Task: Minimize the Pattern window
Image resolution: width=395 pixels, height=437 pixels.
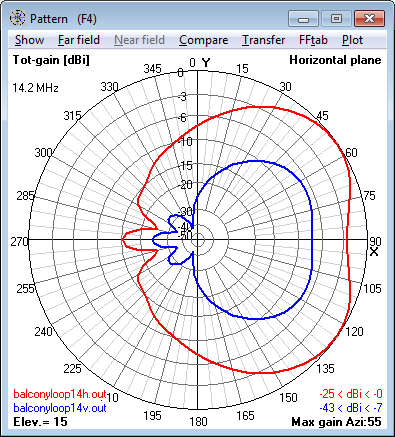Action: point(303,18)
